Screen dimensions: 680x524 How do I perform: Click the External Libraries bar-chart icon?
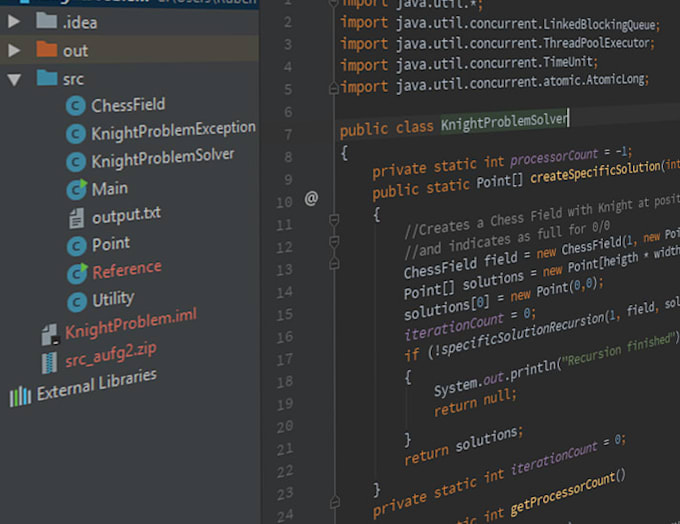(20, 396)
